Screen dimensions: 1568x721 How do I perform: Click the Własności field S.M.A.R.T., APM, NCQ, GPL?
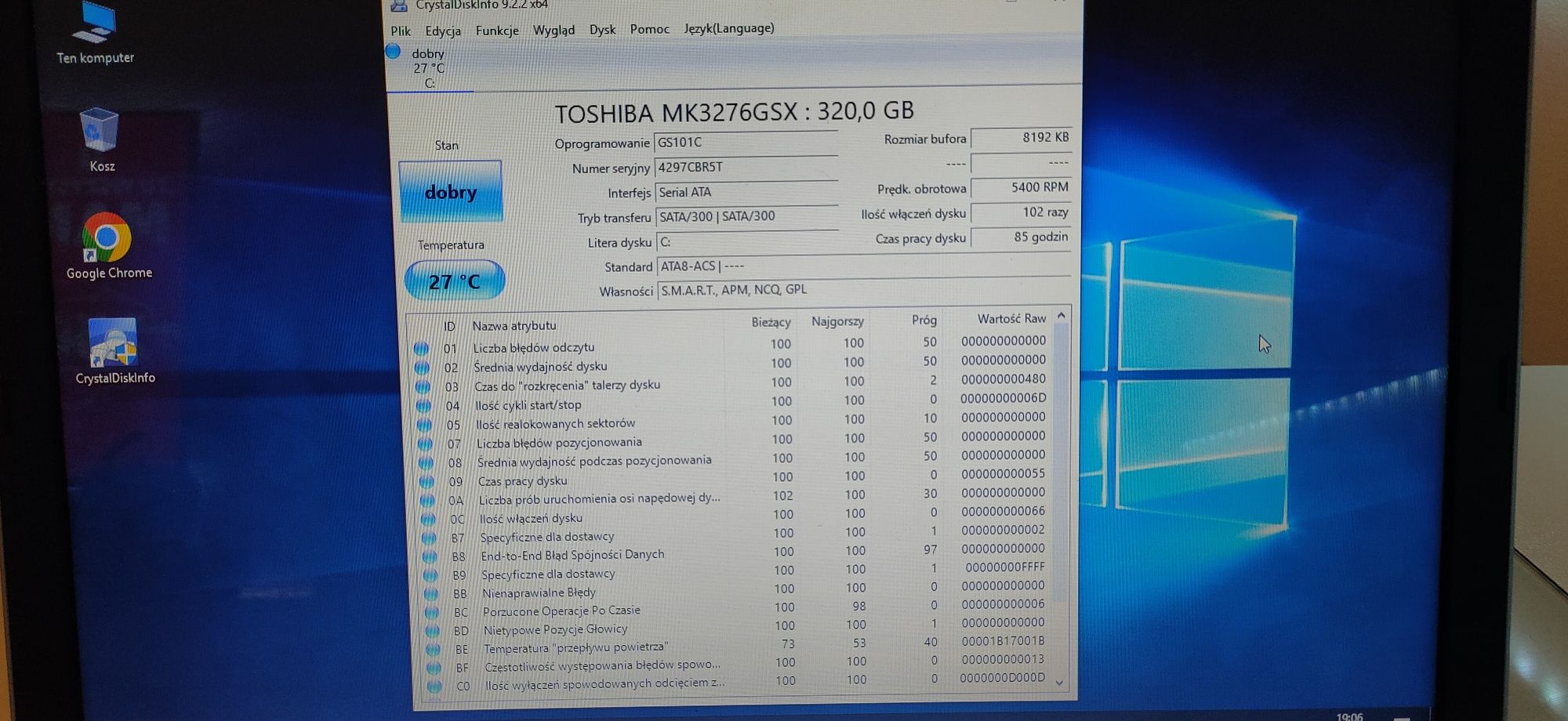[x=864, y=289]
